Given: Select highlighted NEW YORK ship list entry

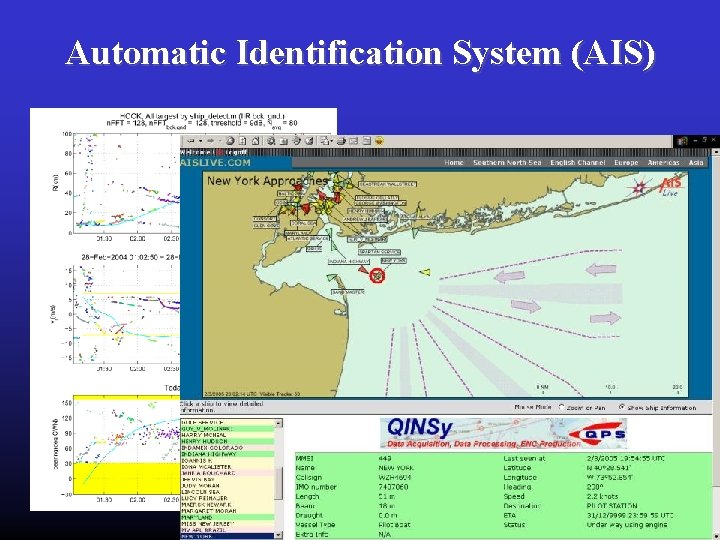Looking at the screenshot, I should 227,536.
